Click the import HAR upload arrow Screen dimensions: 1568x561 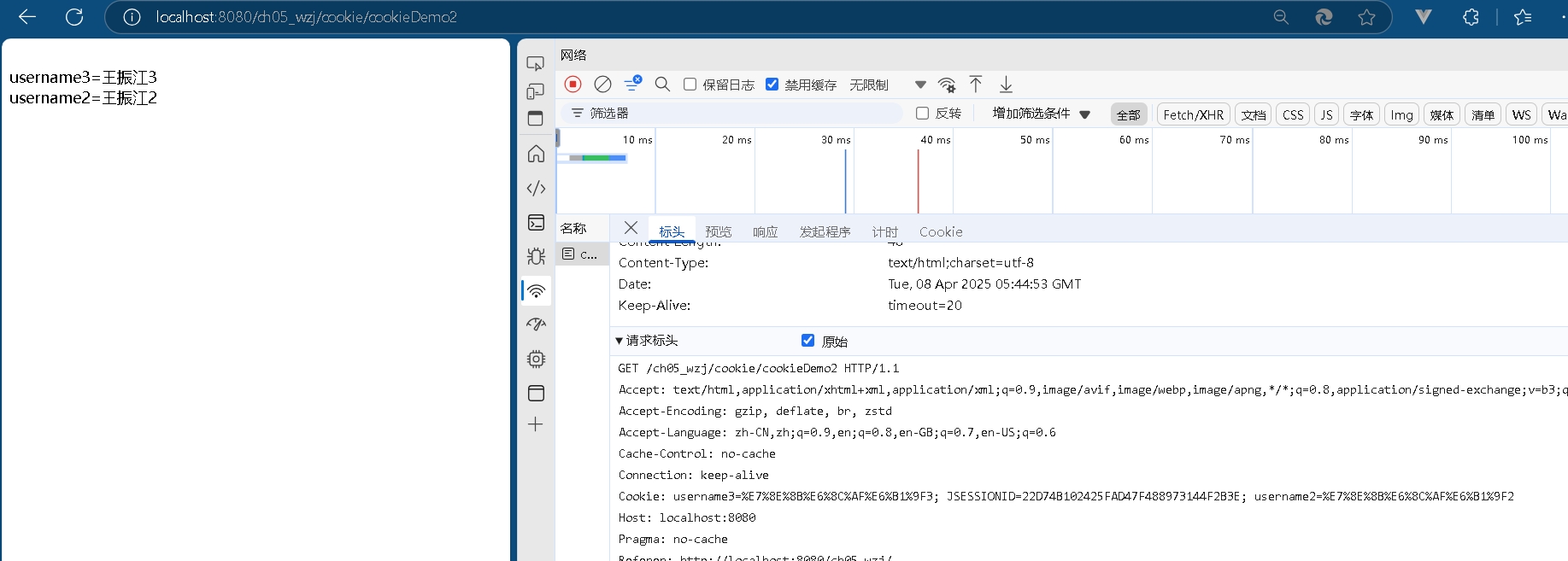tap(976, 84)
